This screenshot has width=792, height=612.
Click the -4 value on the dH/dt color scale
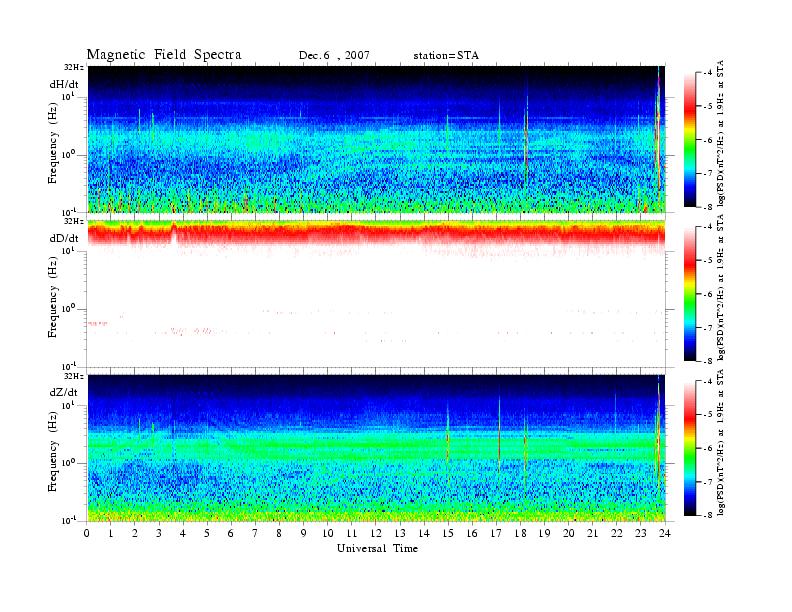[707, 73]
